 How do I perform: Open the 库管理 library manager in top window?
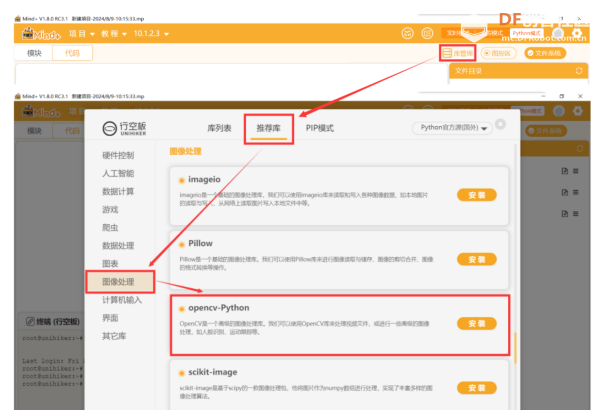(x=458, y=53)
